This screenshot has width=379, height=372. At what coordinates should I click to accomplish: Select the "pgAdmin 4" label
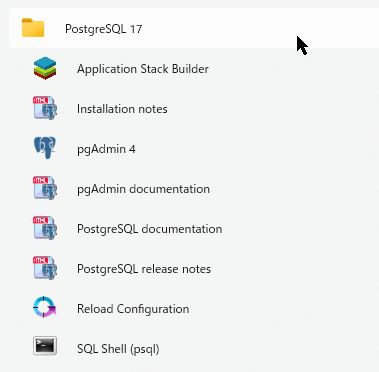(106, 149)
